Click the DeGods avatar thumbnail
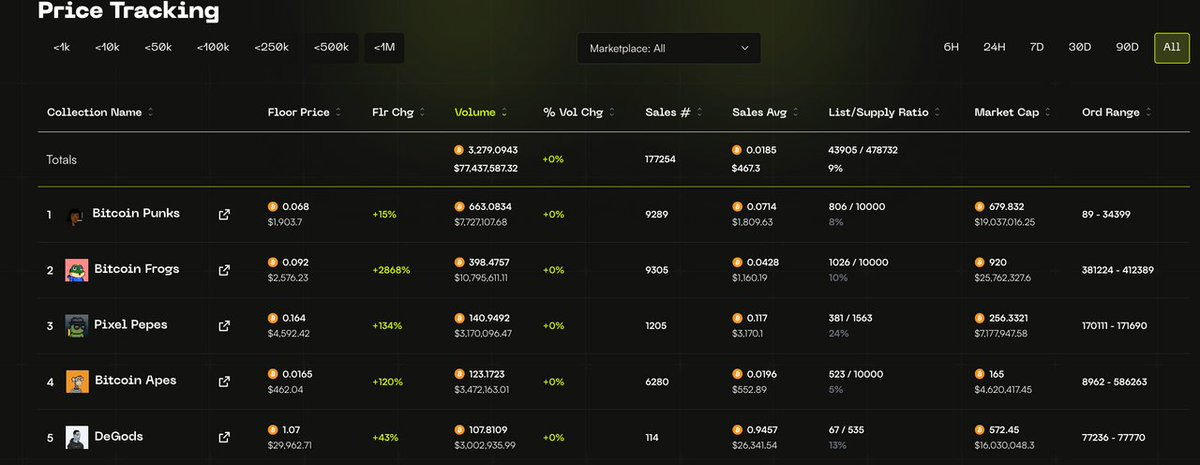 coord(77,437)
